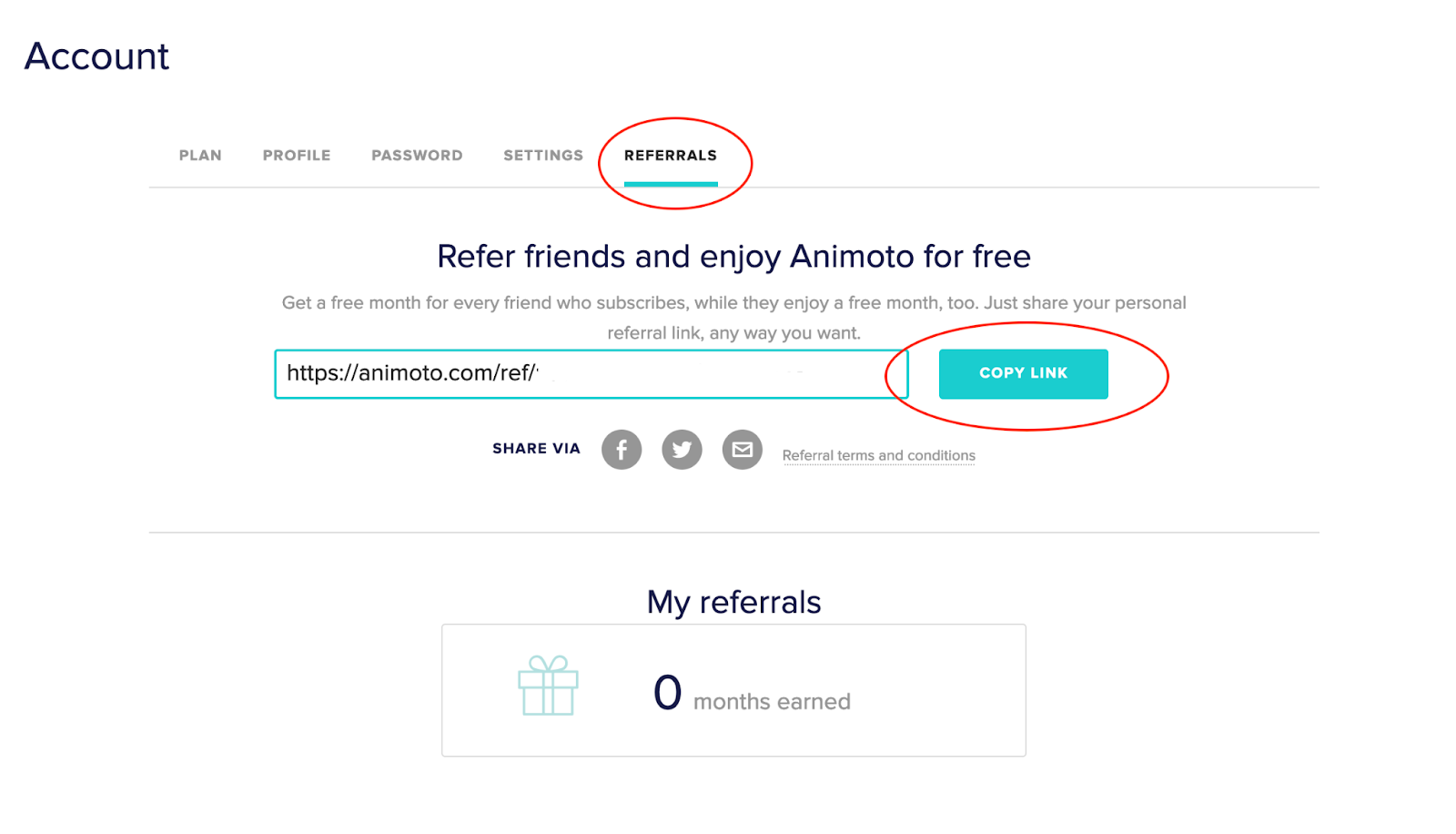Share referral link via email envelope icon

[743, 450]
